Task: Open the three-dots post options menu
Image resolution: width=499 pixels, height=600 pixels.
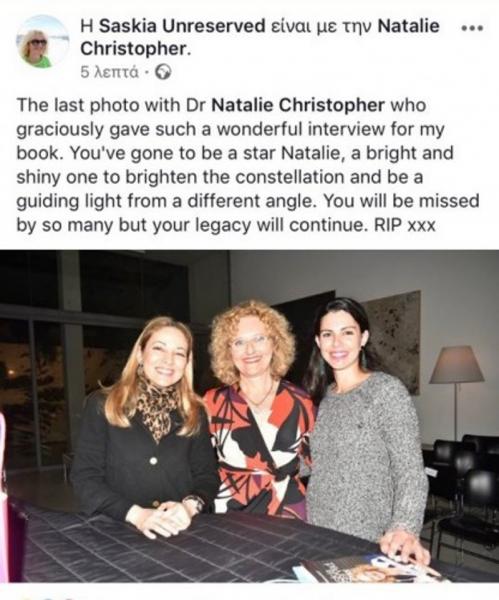Action: coord(473,28)
